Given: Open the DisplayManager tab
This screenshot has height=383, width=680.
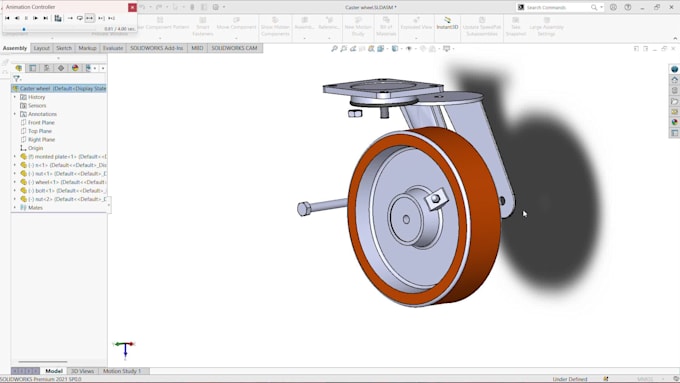Looking at the screenshot, I should click(x=75, y=68).
